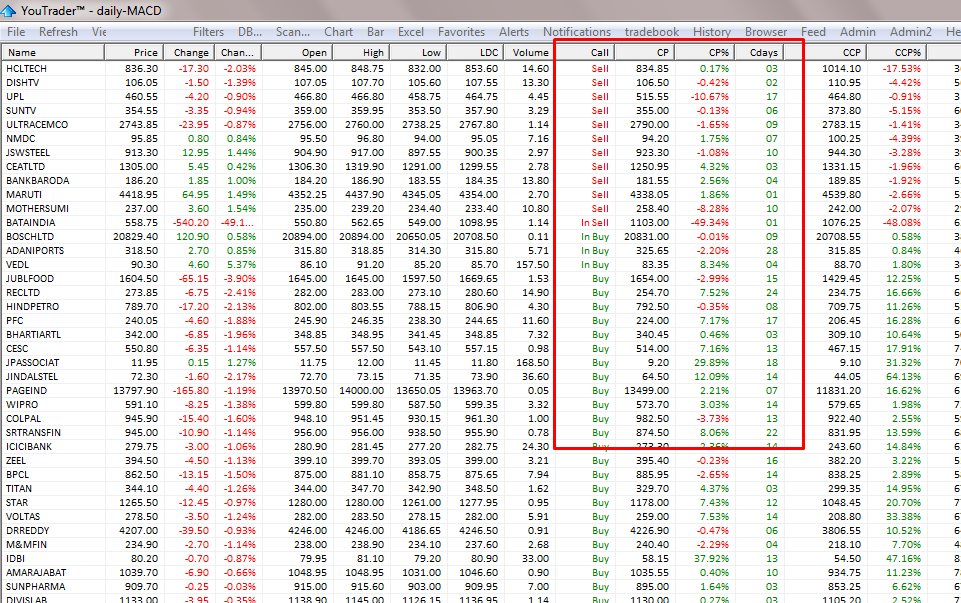961x603 pixels.
Task: Select the HCLTECH row name
Action: (26, 69)
